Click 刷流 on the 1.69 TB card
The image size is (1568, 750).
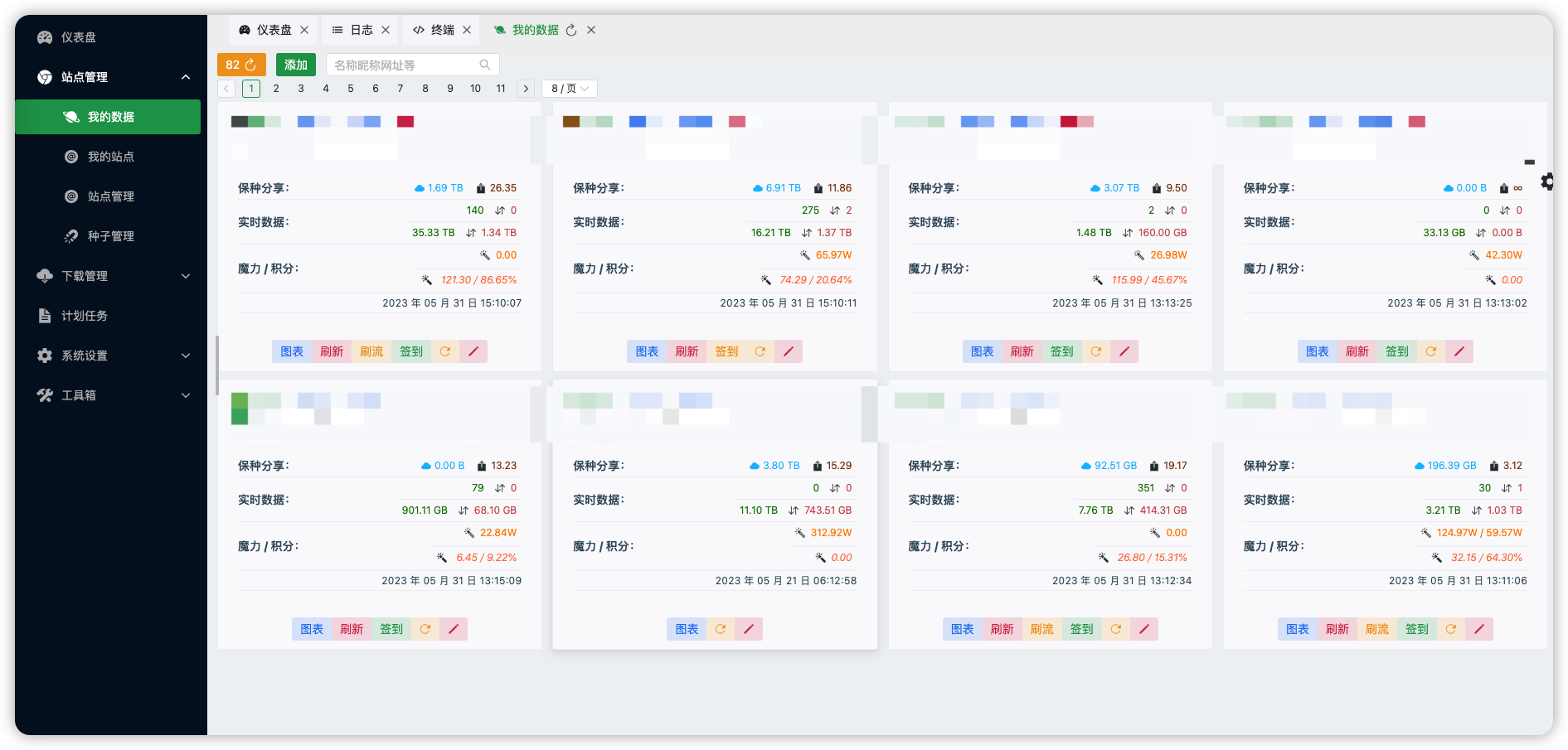point(371,351)
